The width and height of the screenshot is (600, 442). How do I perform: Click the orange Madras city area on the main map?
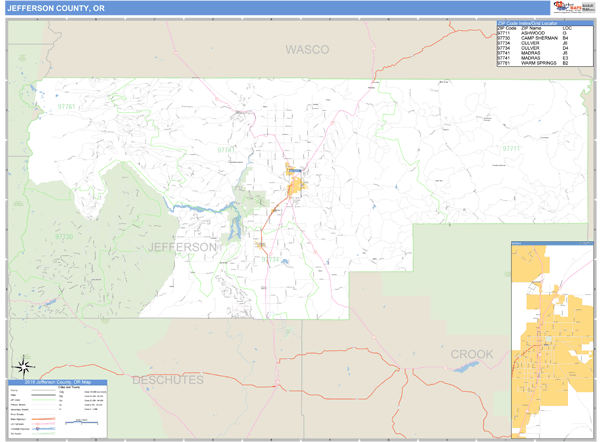point(295,187)
